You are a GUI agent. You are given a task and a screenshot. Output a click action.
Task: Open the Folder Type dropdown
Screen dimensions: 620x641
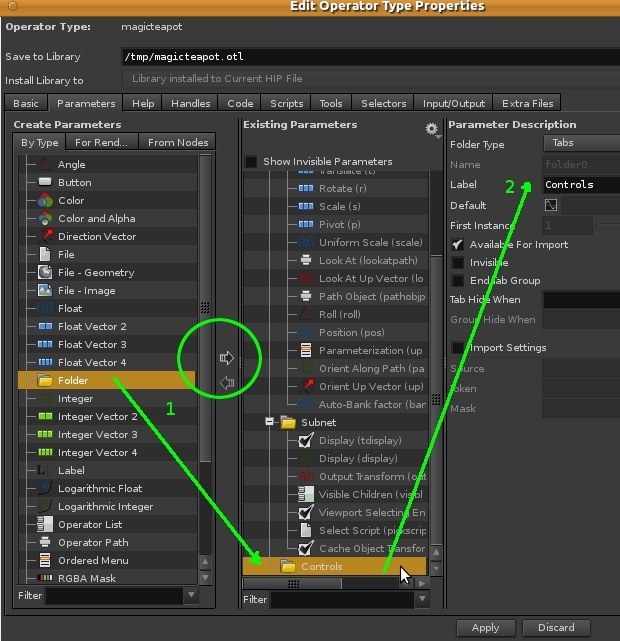click(x=580, y=144)
